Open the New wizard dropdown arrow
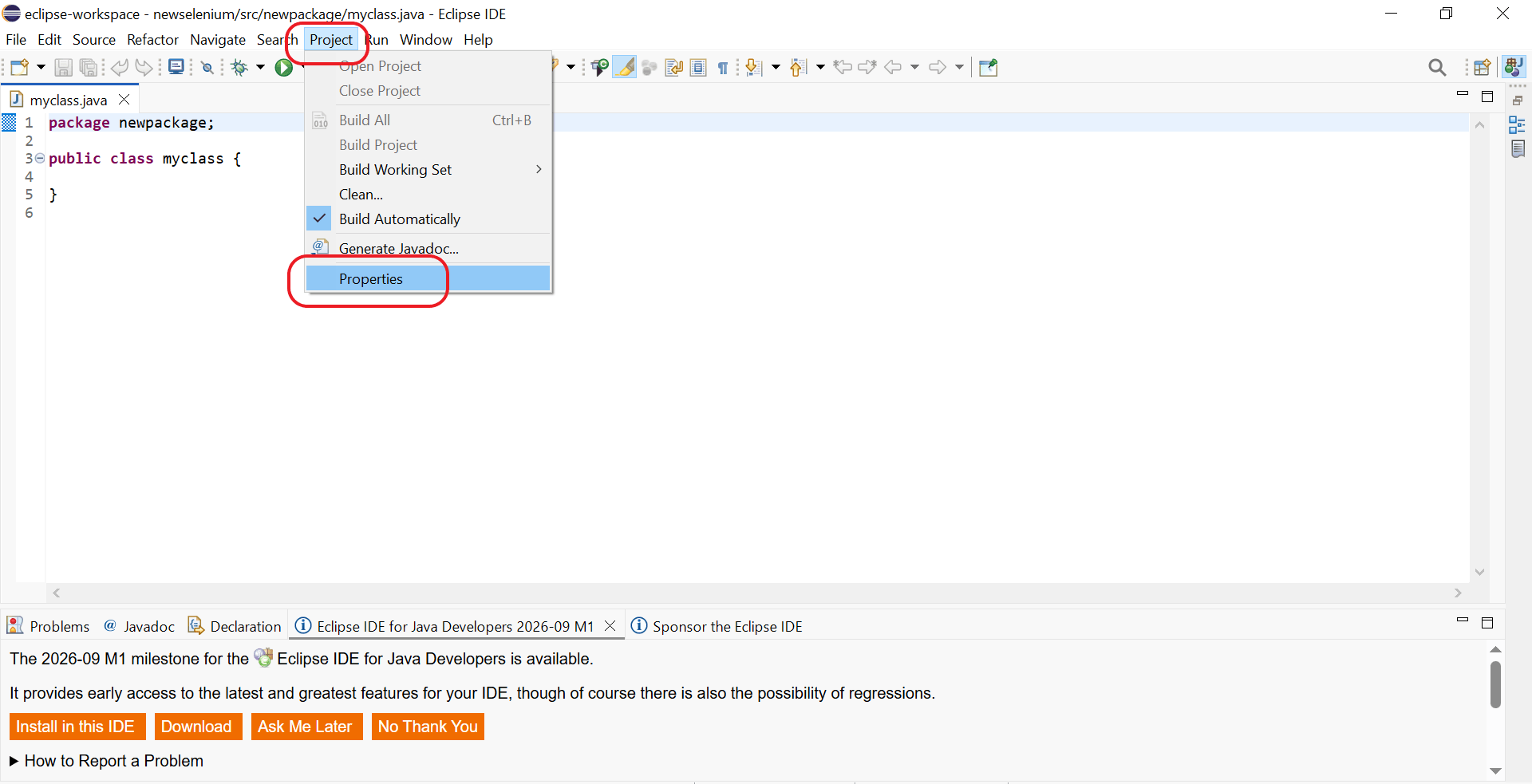This screenshot has width=1532, height=784. (41, 68)
